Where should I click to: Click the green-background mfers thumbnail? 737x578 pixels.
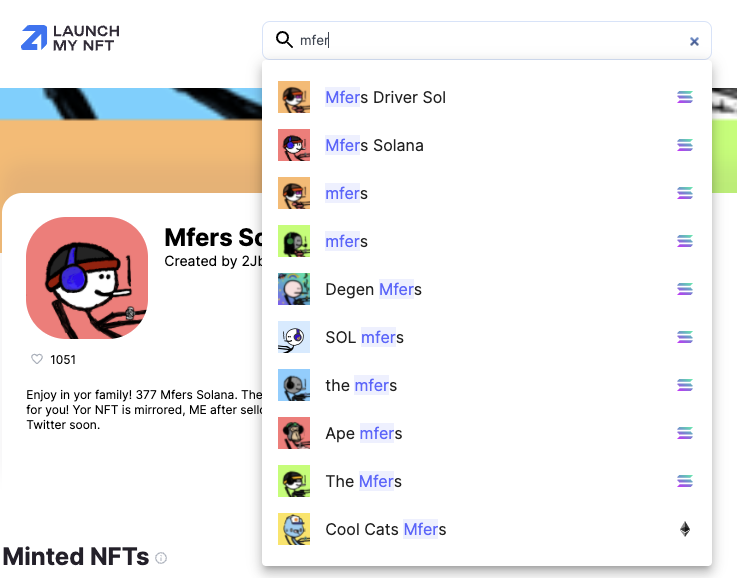[294, 241]
